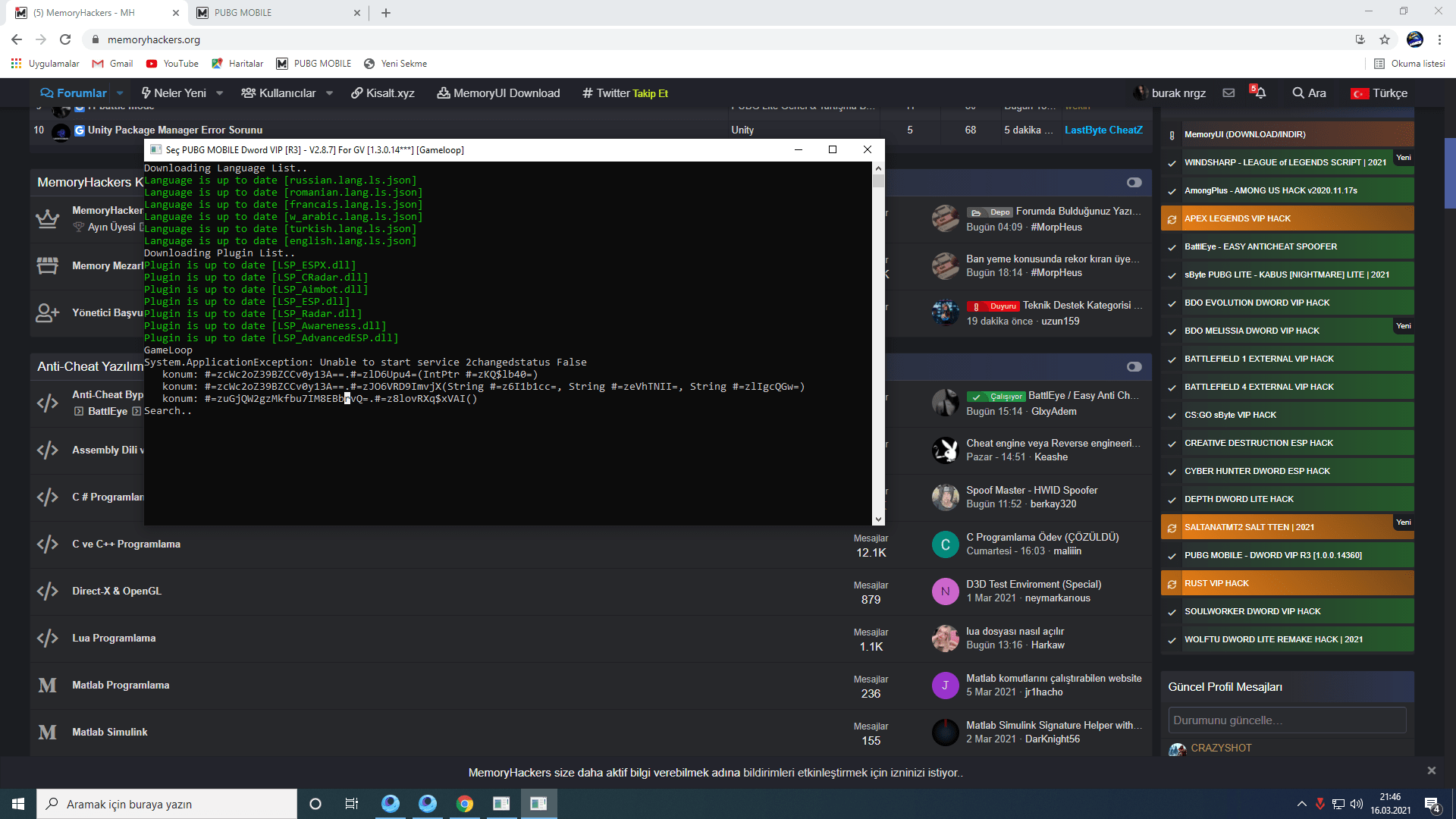Expand the Neler Yeni dropdown arrow
Viewport: 1456px width, 819px height.
click(219, 93)
